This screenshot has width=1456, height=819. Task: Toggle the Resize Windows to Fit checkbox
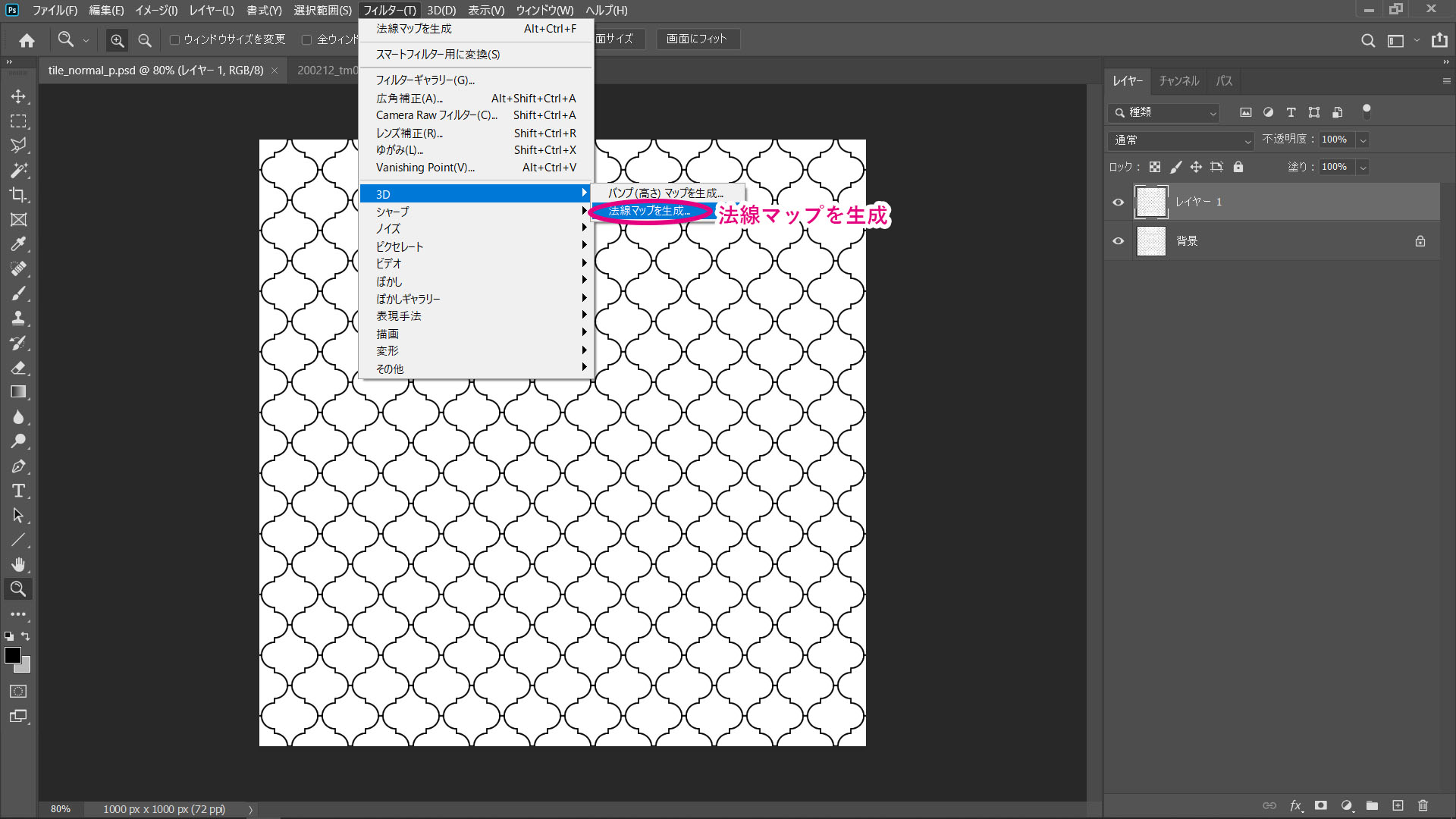tap(174, 39)
